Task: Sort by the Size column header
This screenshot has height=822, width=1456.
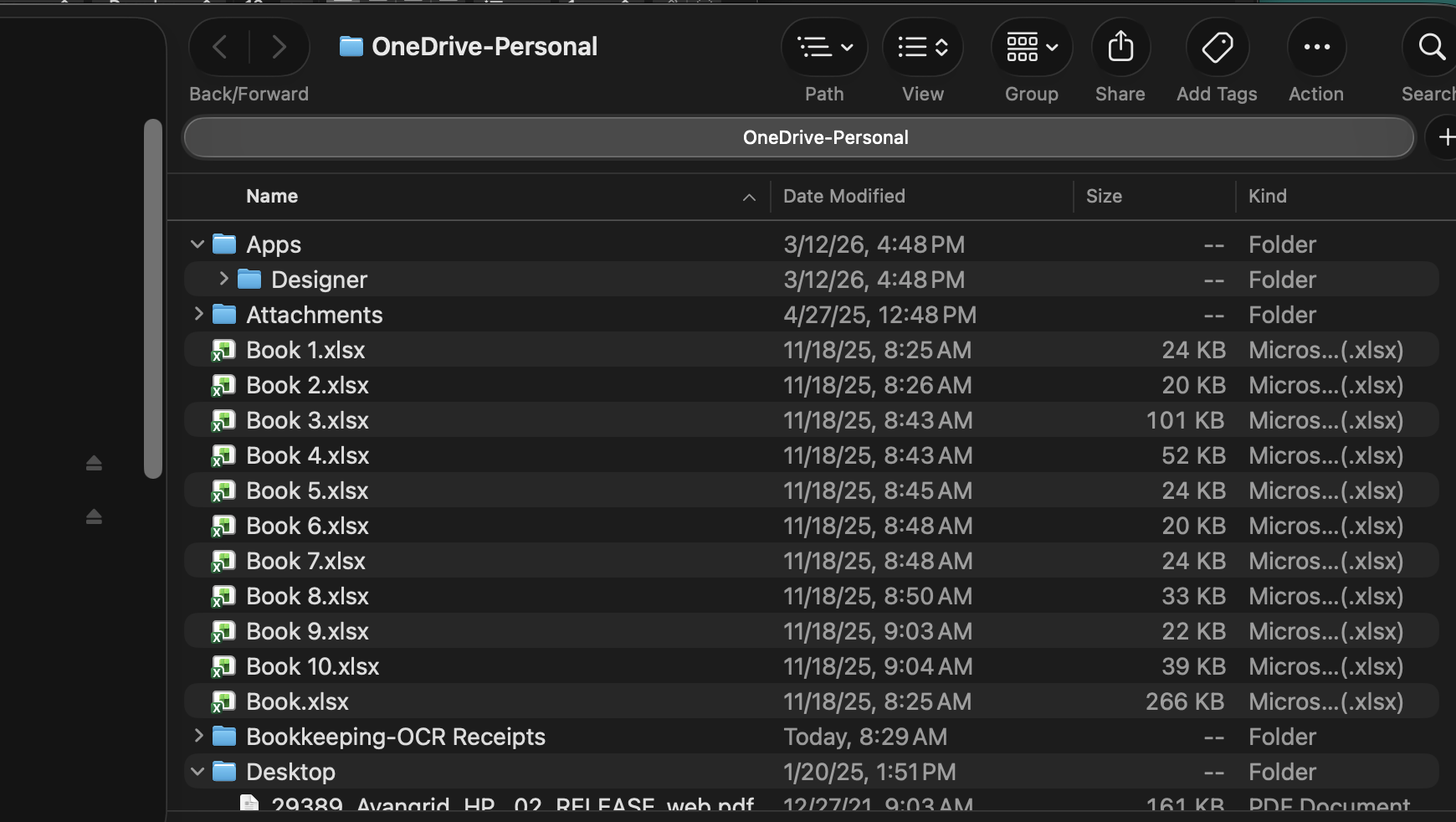Action: pyautogui.click(x=1104, y=196)
